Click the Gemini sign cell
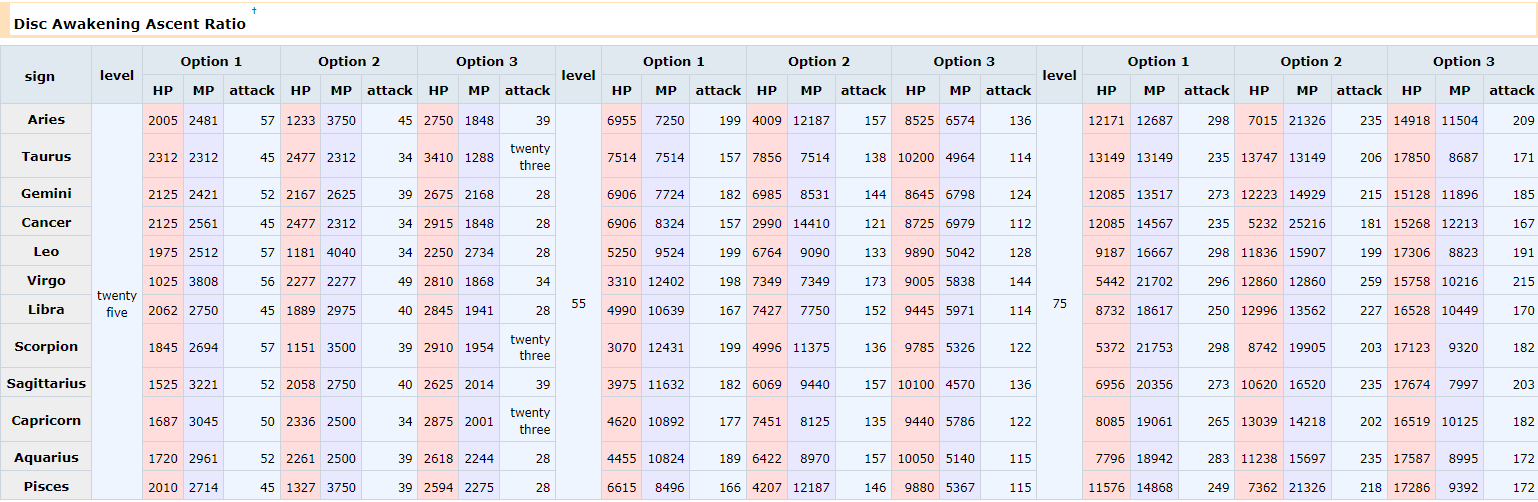 [46, 193]
